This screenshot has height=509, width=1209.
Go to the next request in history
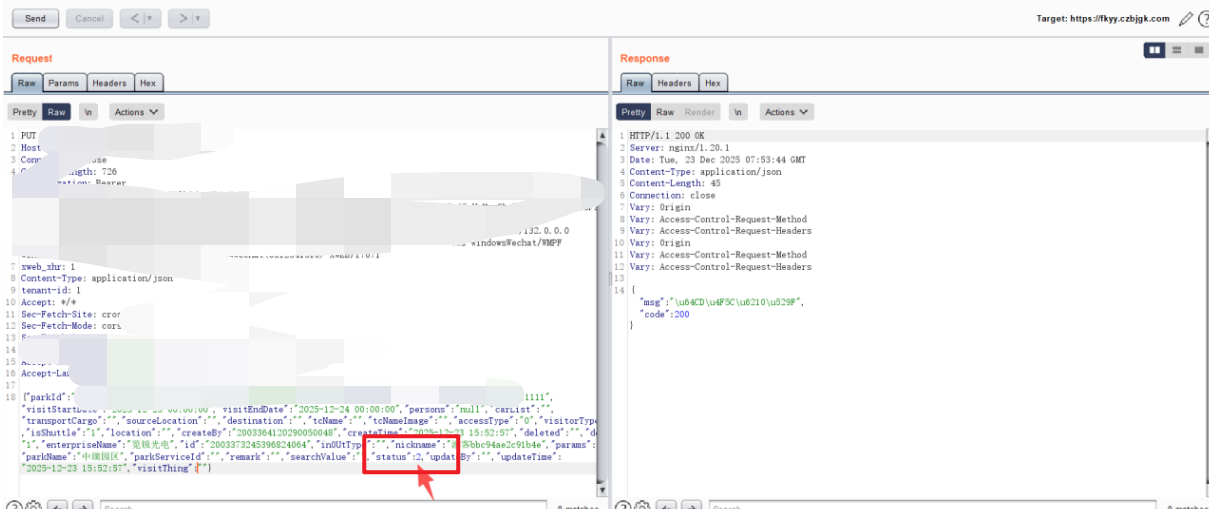point(182,18)
